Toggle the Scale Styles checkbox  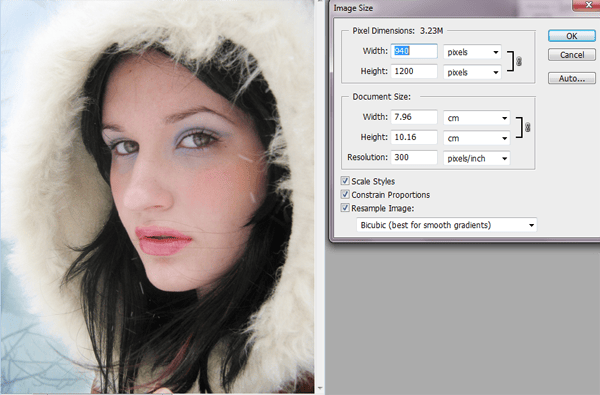pyautogui.click(x=345, y=181)
